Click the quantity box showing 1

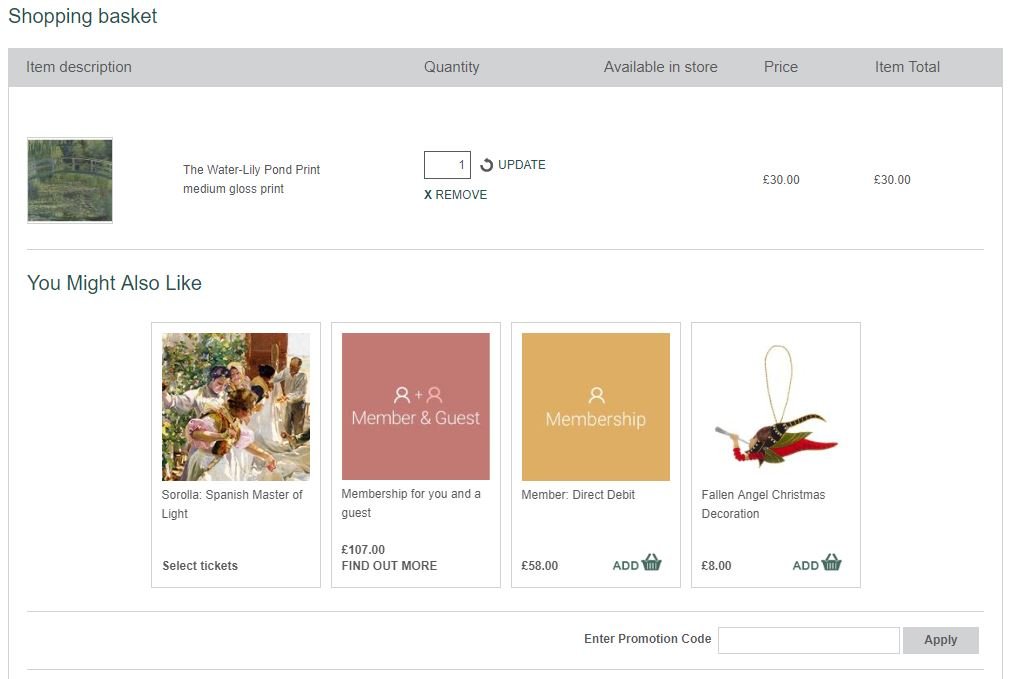click(447, 164)
